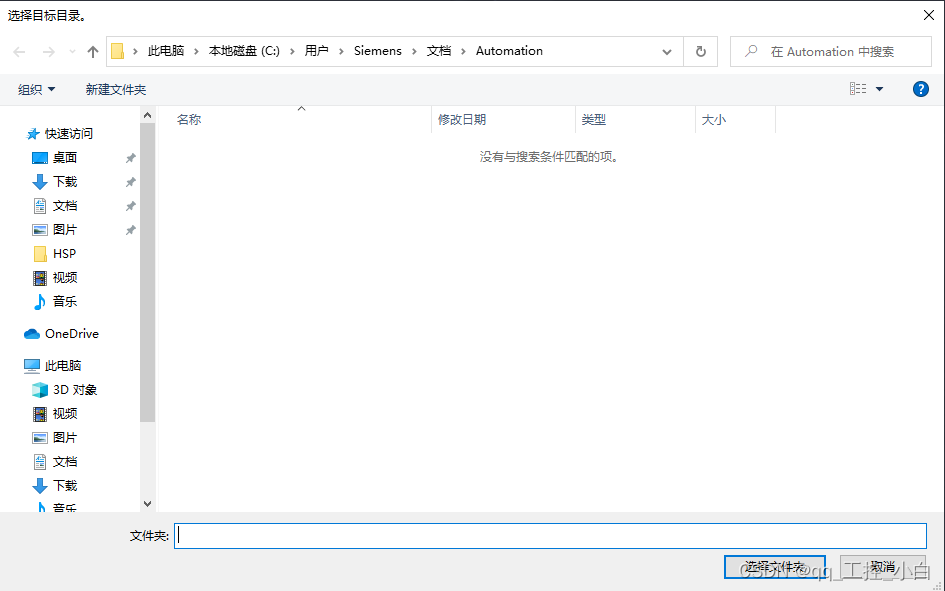Open the Siemens breadcrumb
The height and width of the screenshot is (591, 945).
(x=378, y=51)
